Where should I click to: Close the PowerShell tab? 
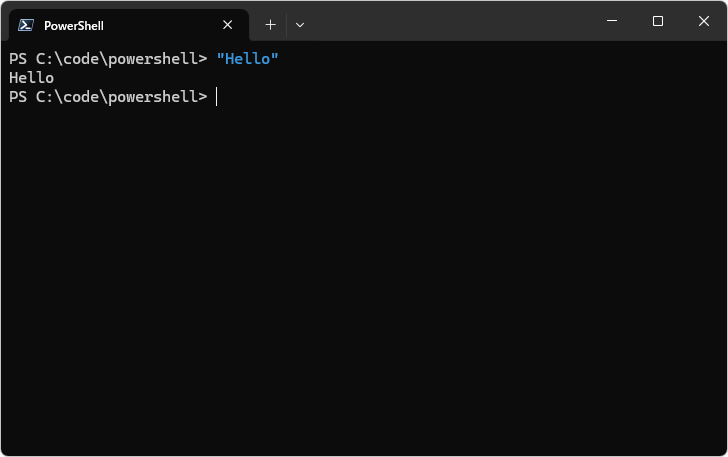coord(228,25)
